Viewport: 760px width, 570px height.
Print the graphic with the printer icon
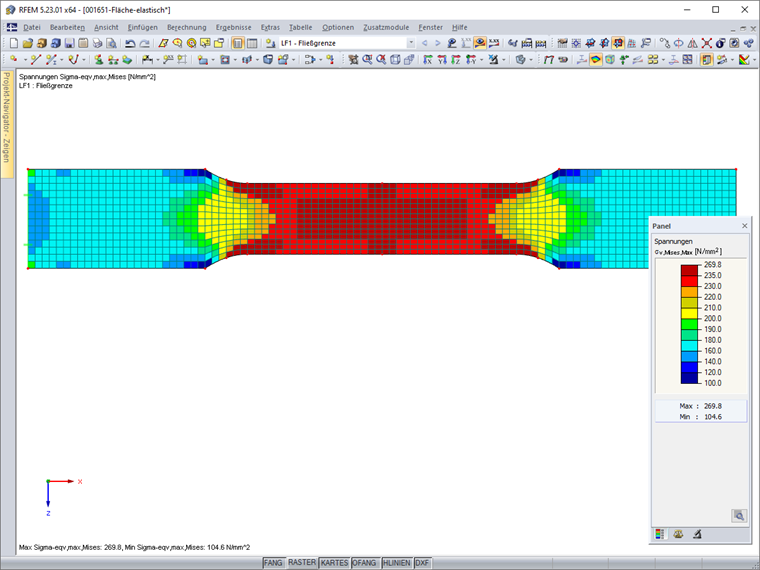pyautogui.click(x=97, y=43)
